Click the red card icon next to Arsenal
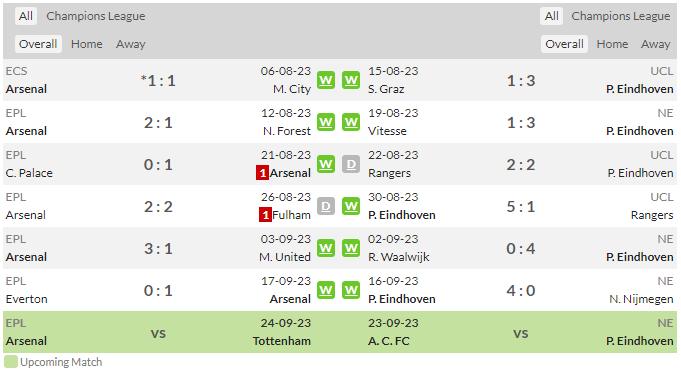Viewport: 681px width, 390px height. tap(262, 173)
